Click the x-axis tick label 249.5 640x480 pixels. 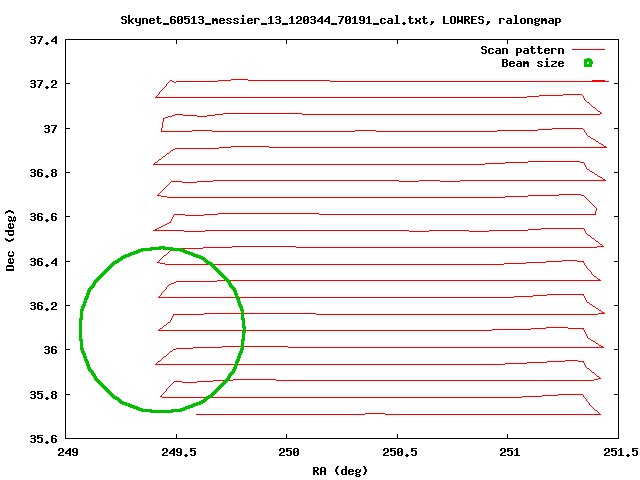point(178,452)
